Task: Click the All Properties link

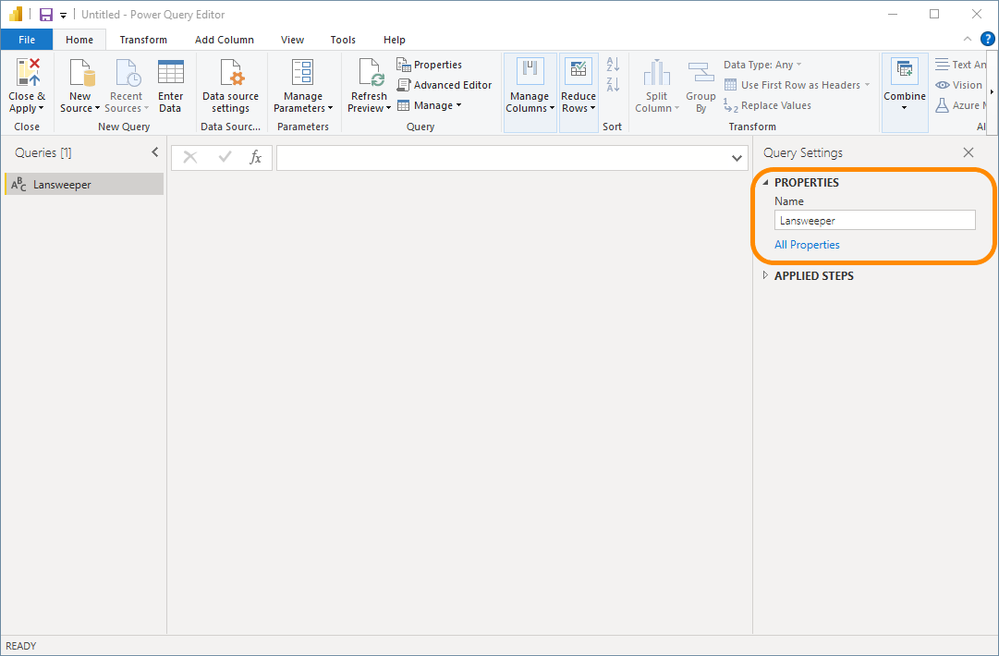Action: [x=807, y=245]
